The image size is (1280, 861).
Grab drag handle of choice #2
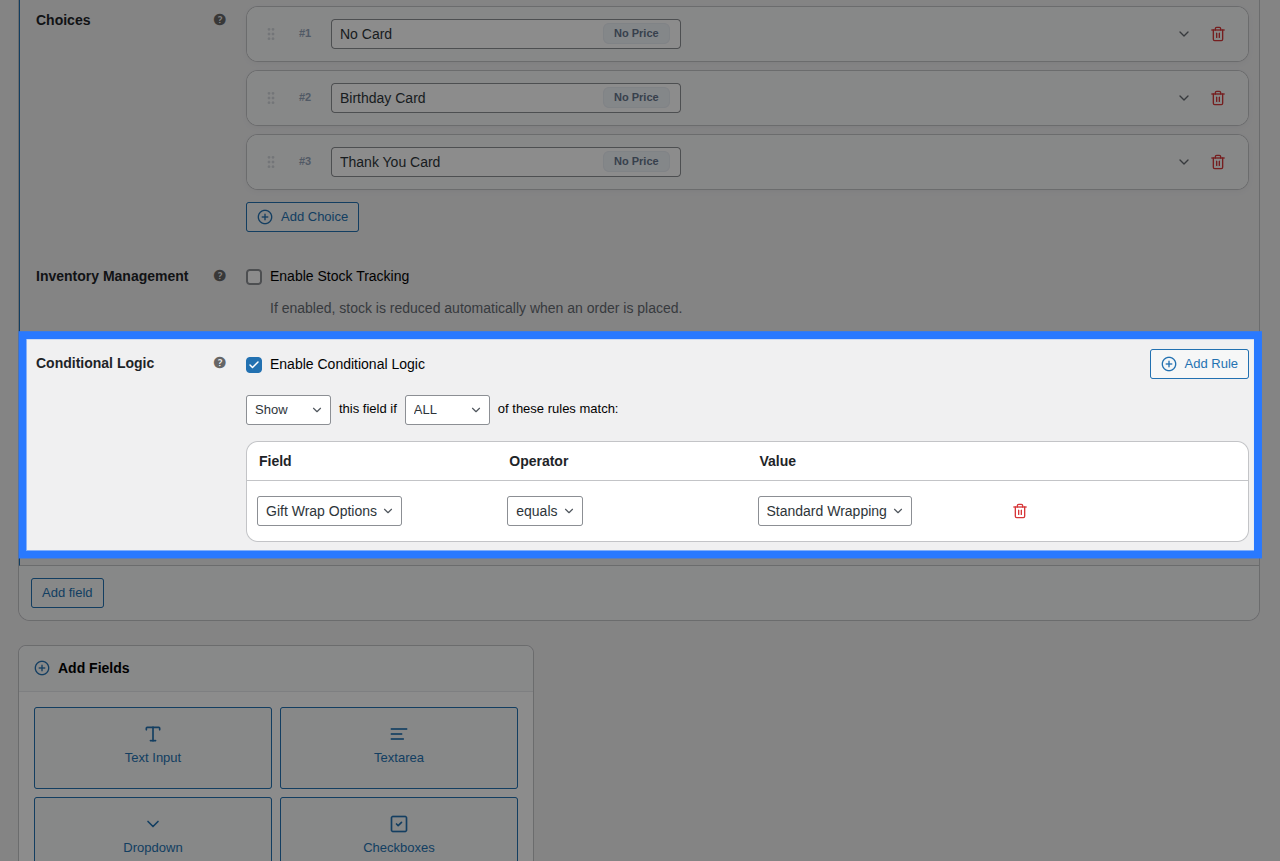coord(271,98)
